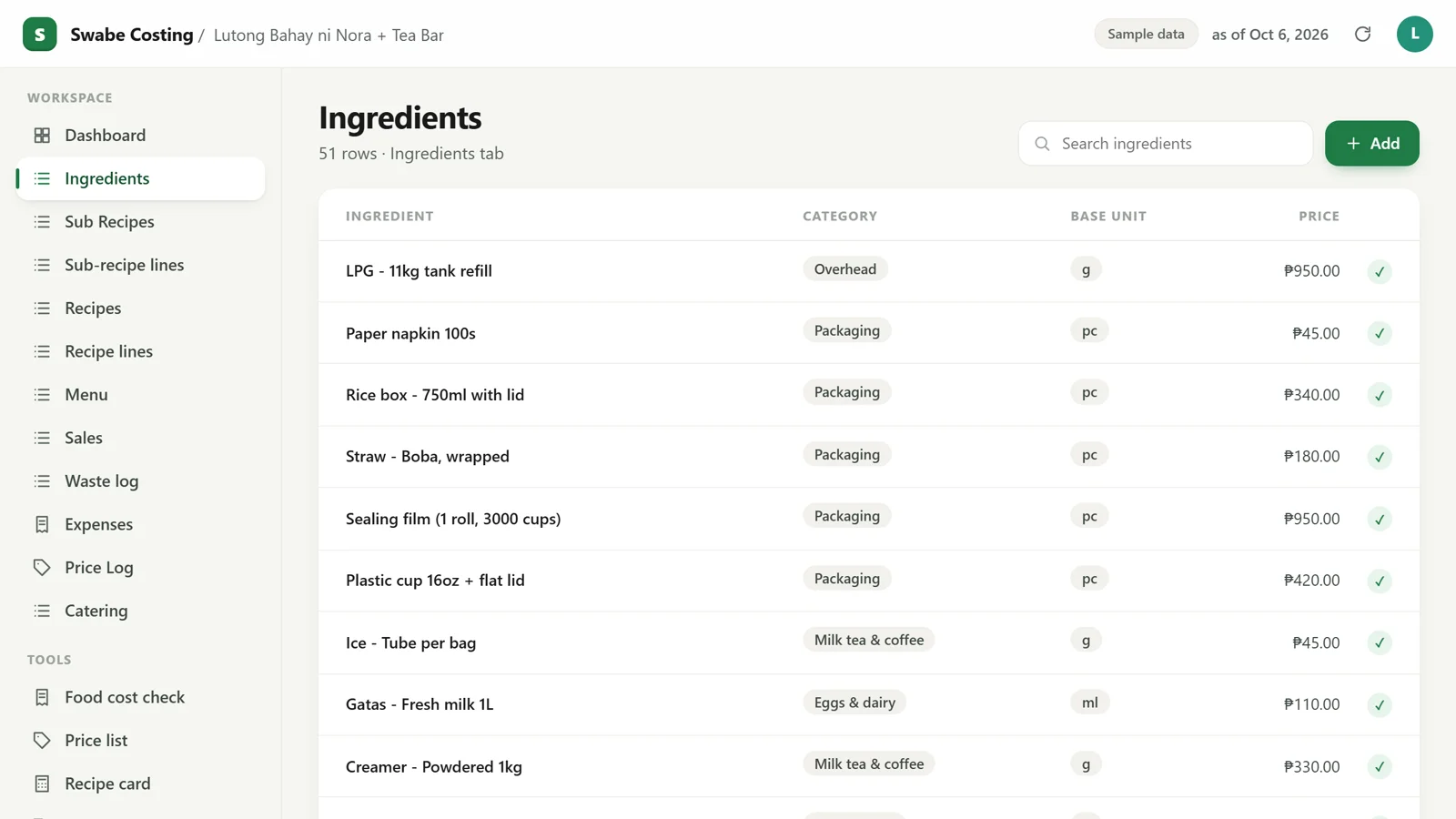Navigate to Recipe lines
This screenshot has width=1456, height=819.
140,351
